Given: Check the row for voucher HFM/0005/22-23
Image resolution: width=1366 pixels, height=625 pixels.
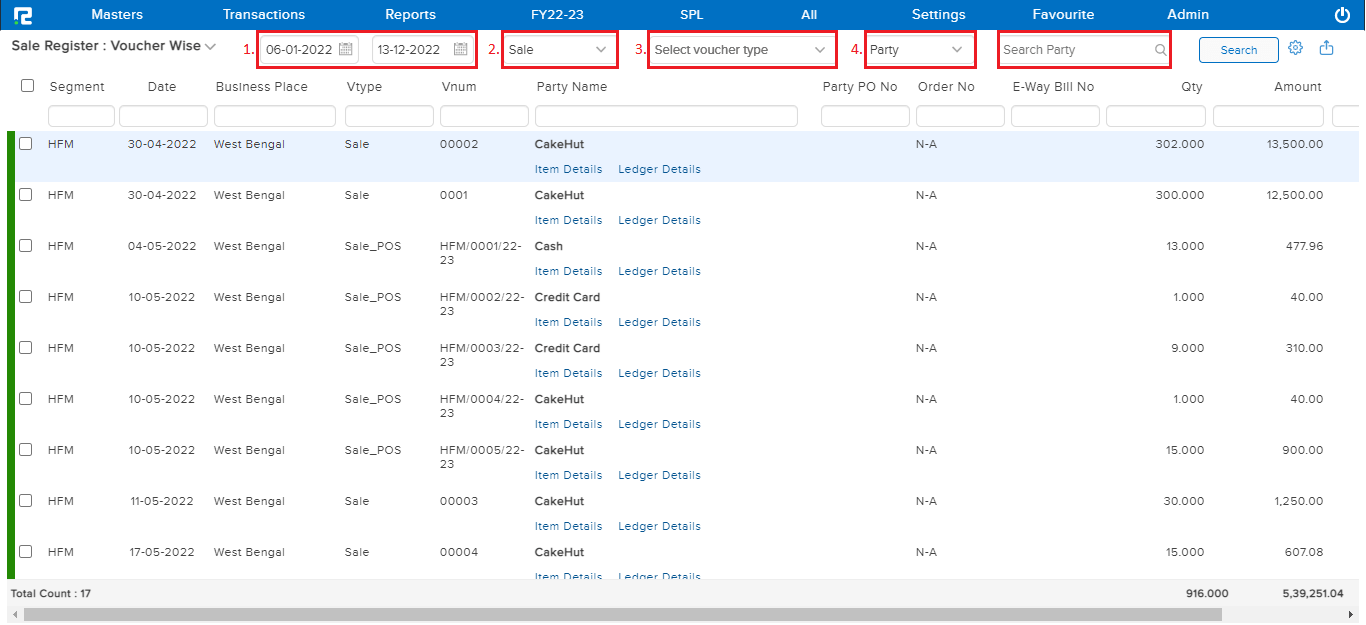Looking at the screenshot, I should (26, 449).
